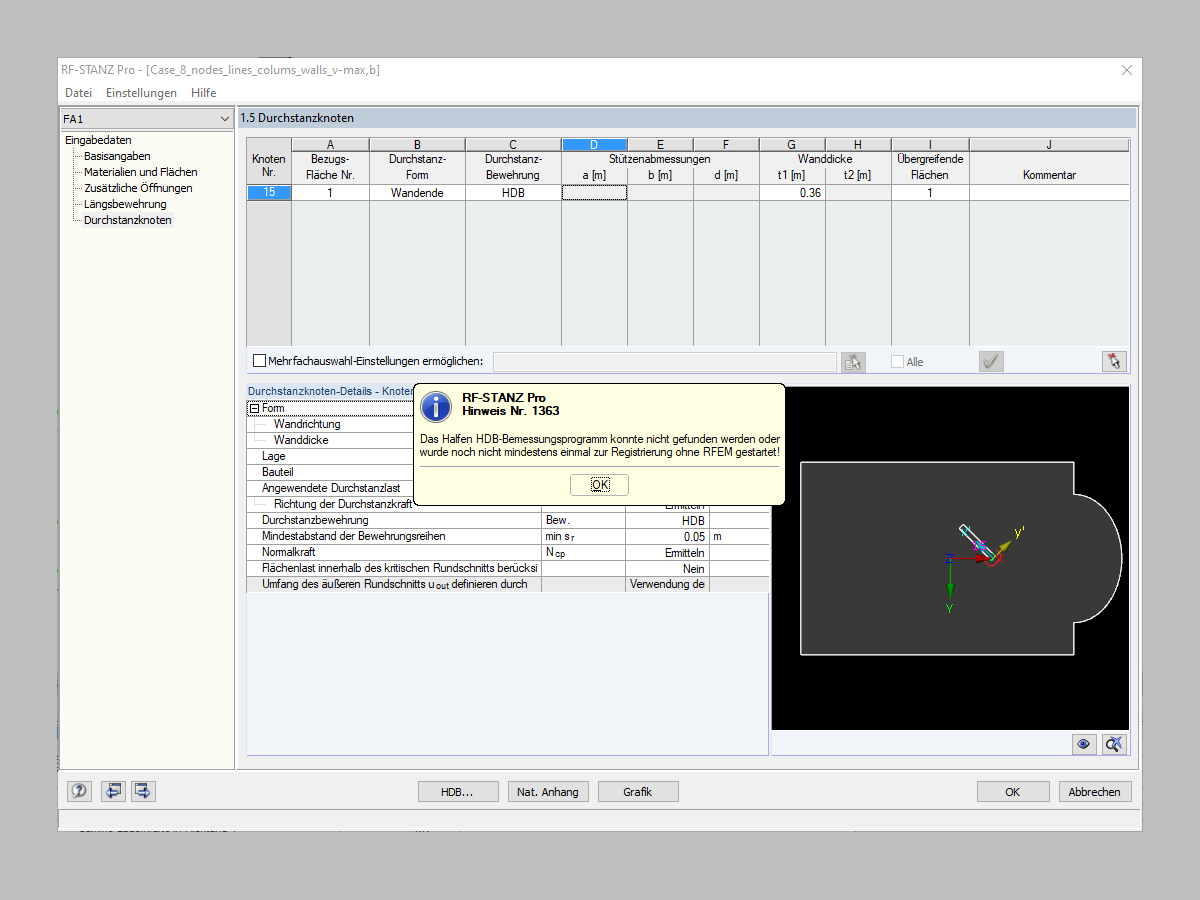Click the Grafik button

click(x=638, y=792)
